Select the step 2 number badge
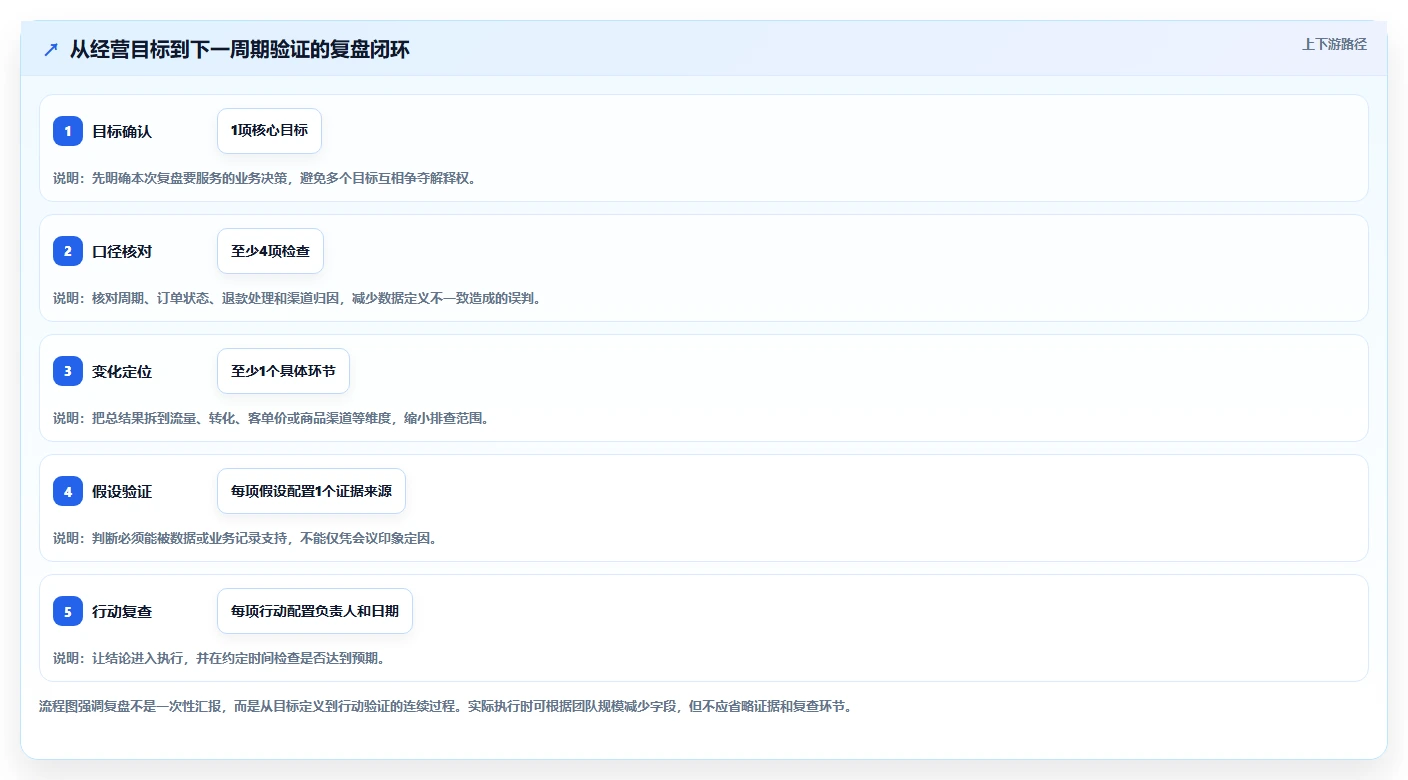 point(68,251)
